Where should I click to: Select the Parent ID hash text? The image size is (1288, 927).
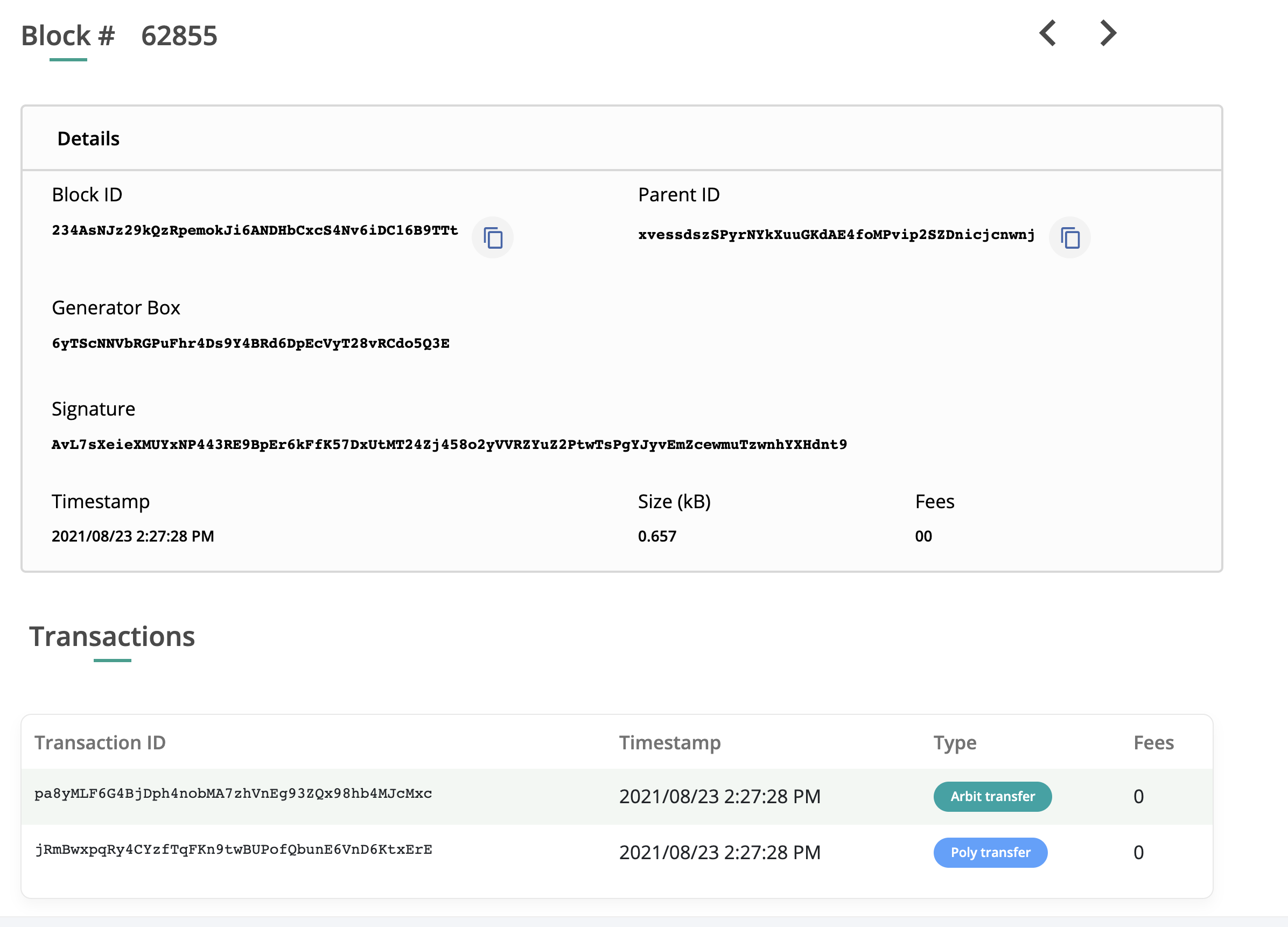click(836, 235)
